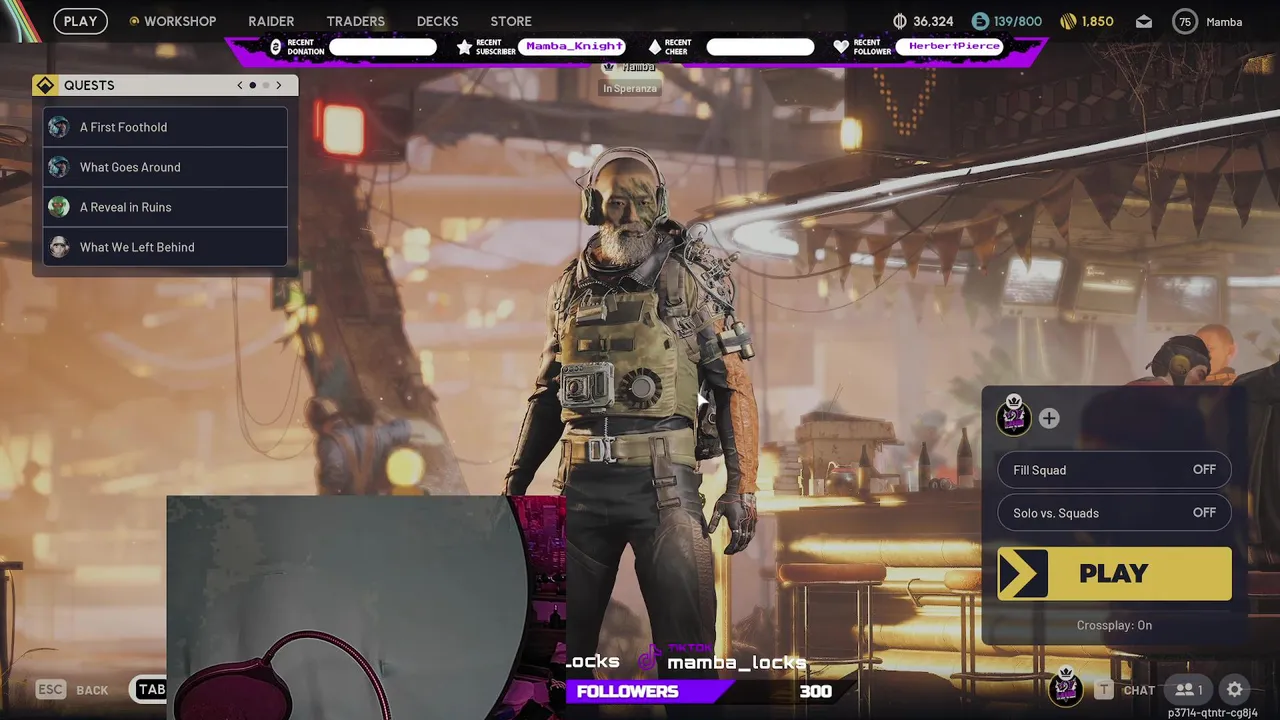The height and width of the screenshot is (720, 1280).
Task: Open the quest A First Foothold
Action: coord(165,127)
